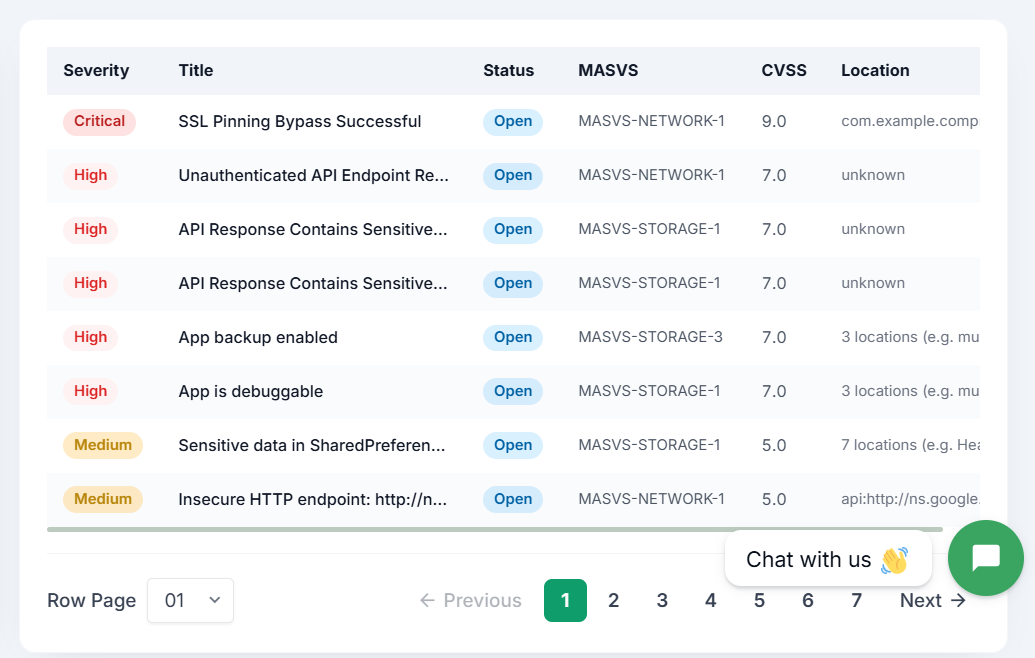The image size is (1035, 658).
Task: Click the Status column header
Action: pyautogui.click(x=508, y=71)
